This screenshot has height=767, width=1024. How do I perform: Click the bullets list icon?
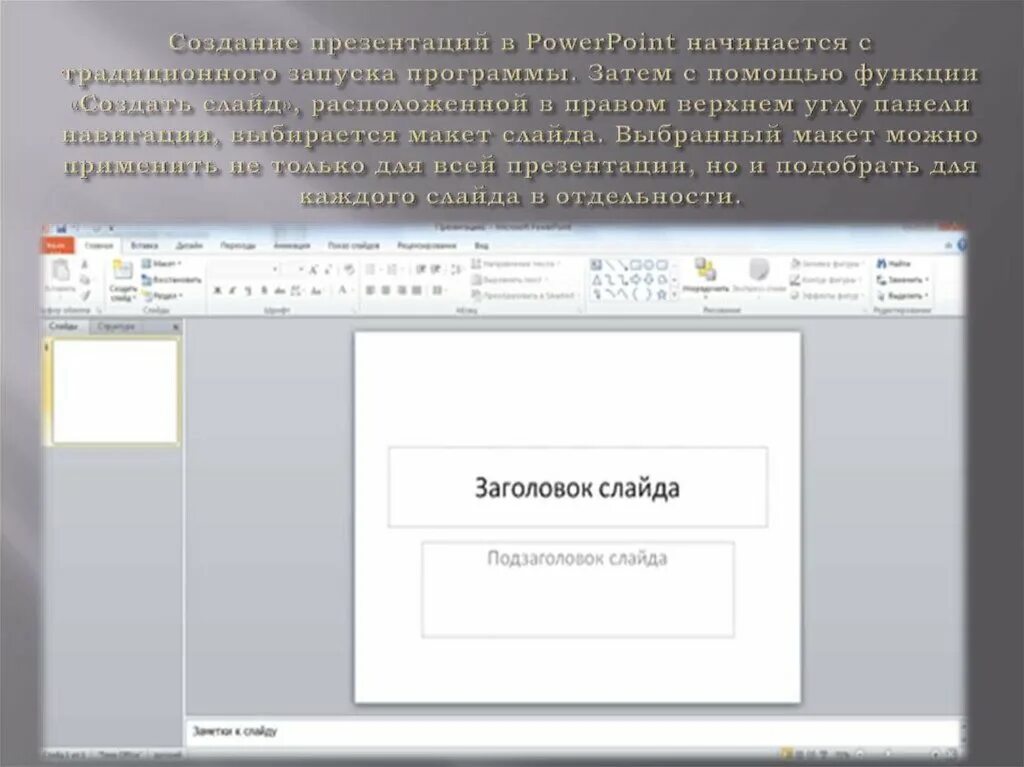(x=372, y=269)
